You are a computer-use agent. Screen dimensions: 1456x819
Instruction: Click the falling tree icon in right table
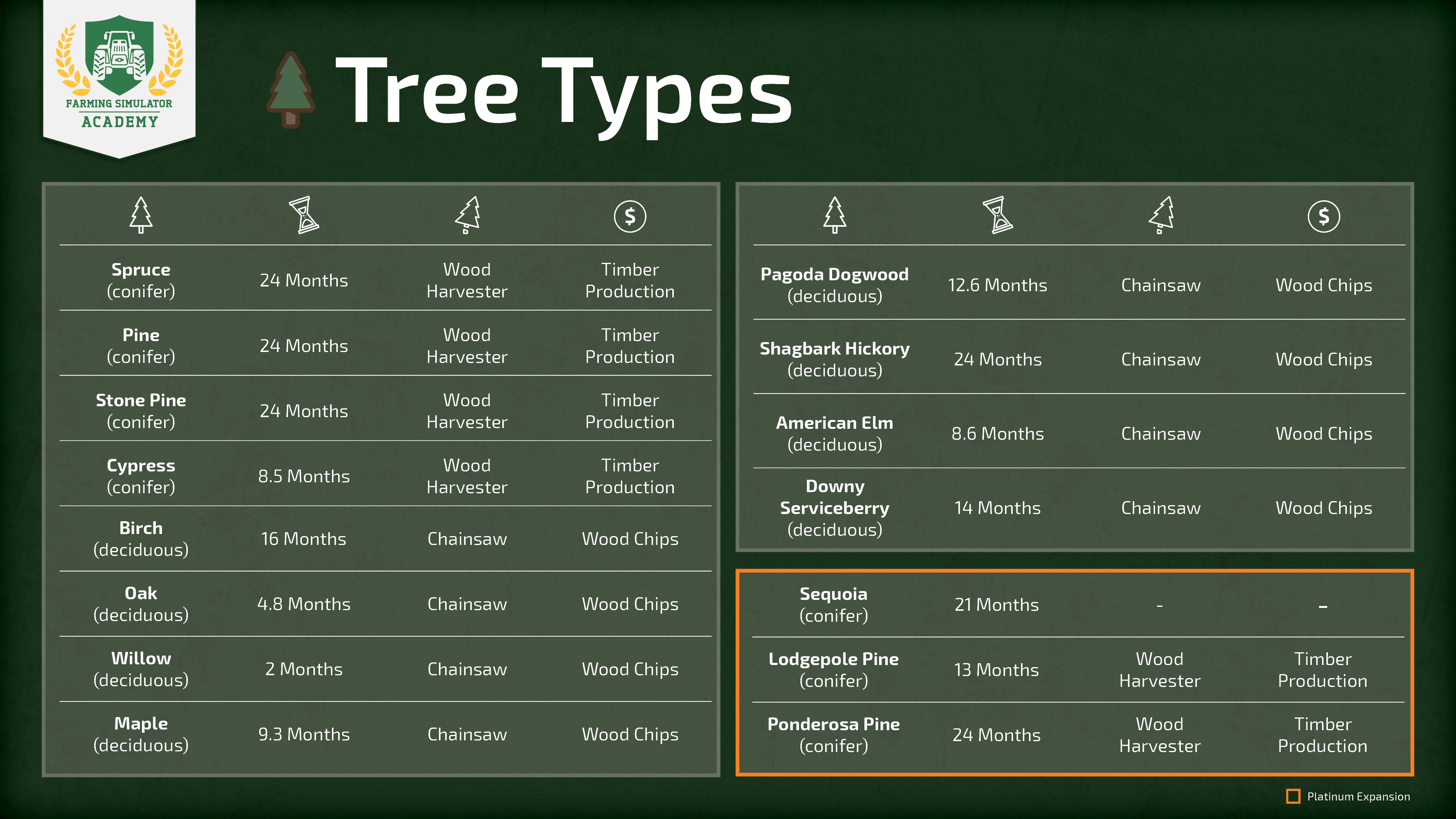click(1161, 215)
